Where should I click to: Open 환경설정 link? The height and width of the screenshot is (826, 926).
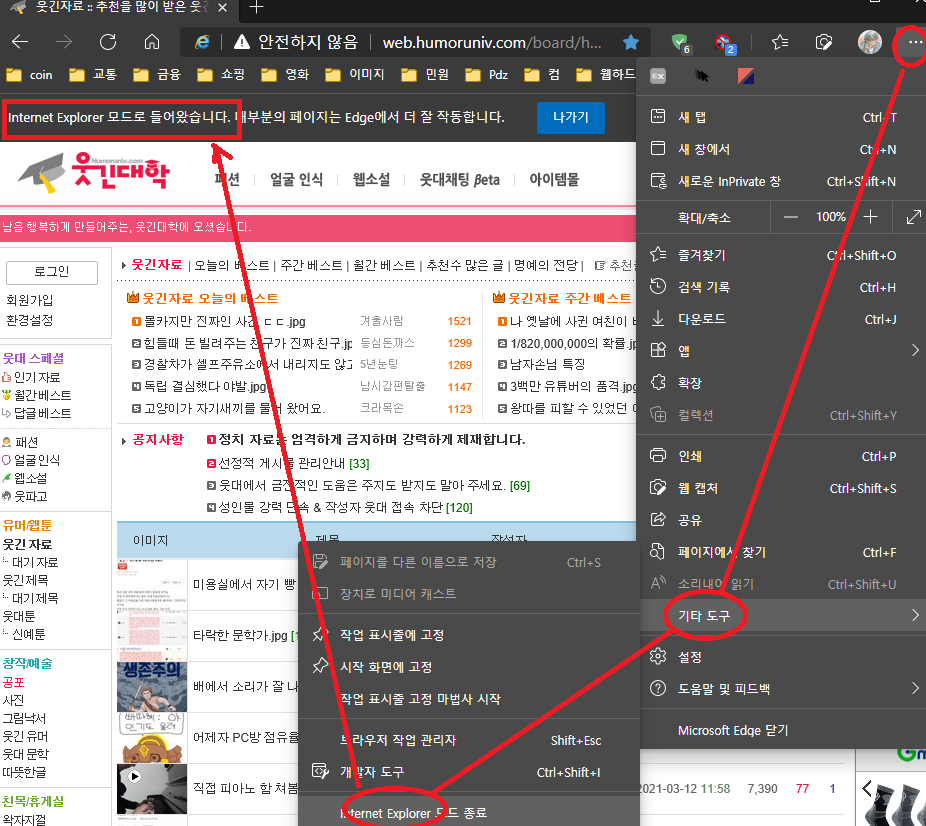tap(30, 320)
